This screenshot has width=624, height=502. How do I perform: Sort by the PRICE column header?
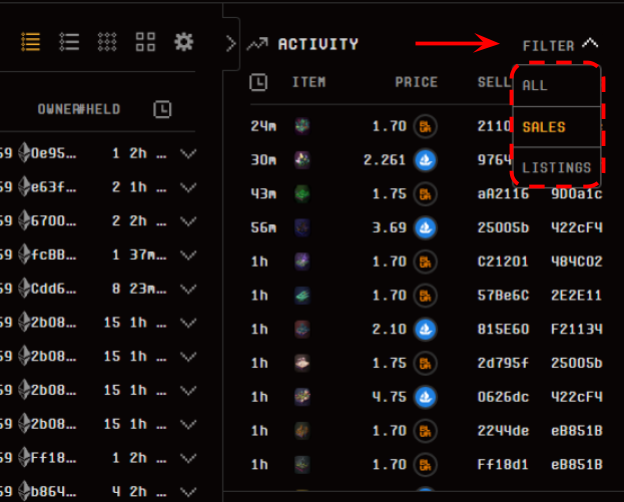pos(416,82)
